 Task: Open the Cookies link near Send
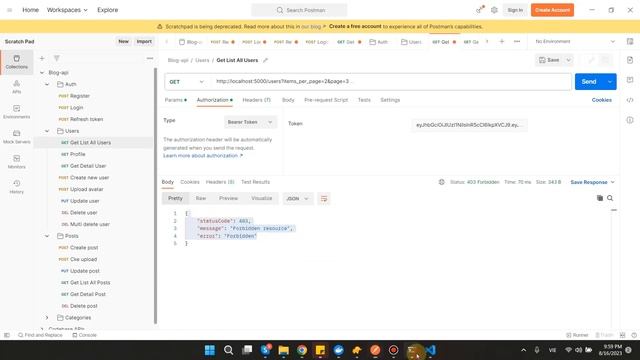(x=601, y=100)
